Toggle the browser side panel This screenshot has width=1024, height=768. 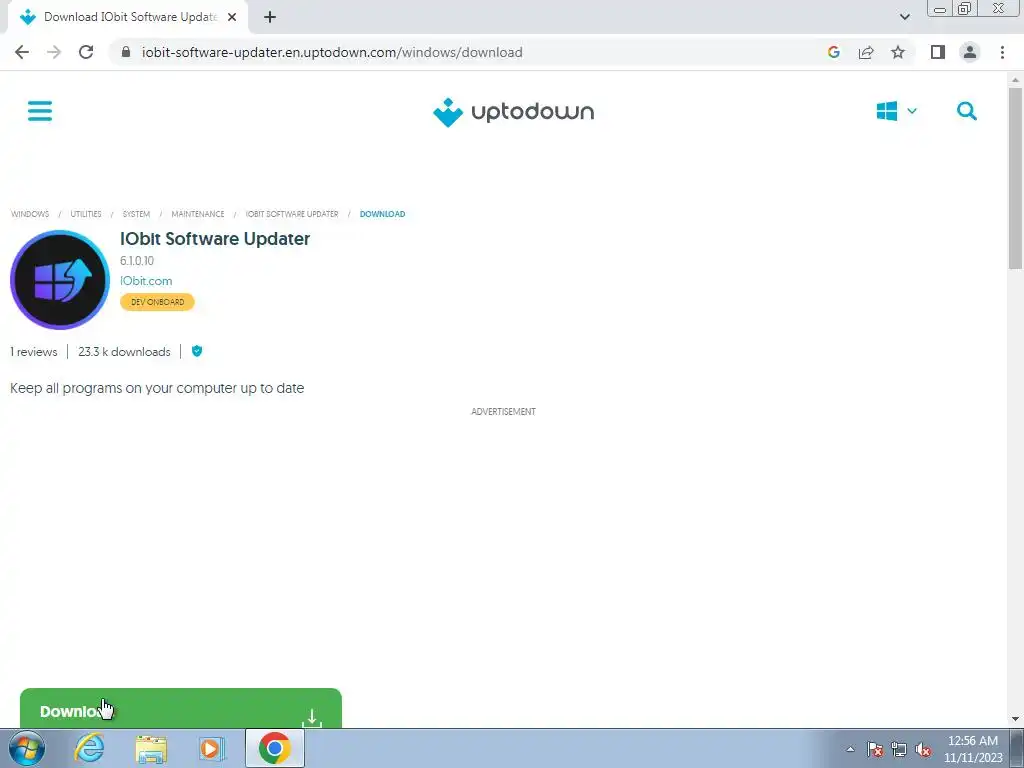coord(938,52)
